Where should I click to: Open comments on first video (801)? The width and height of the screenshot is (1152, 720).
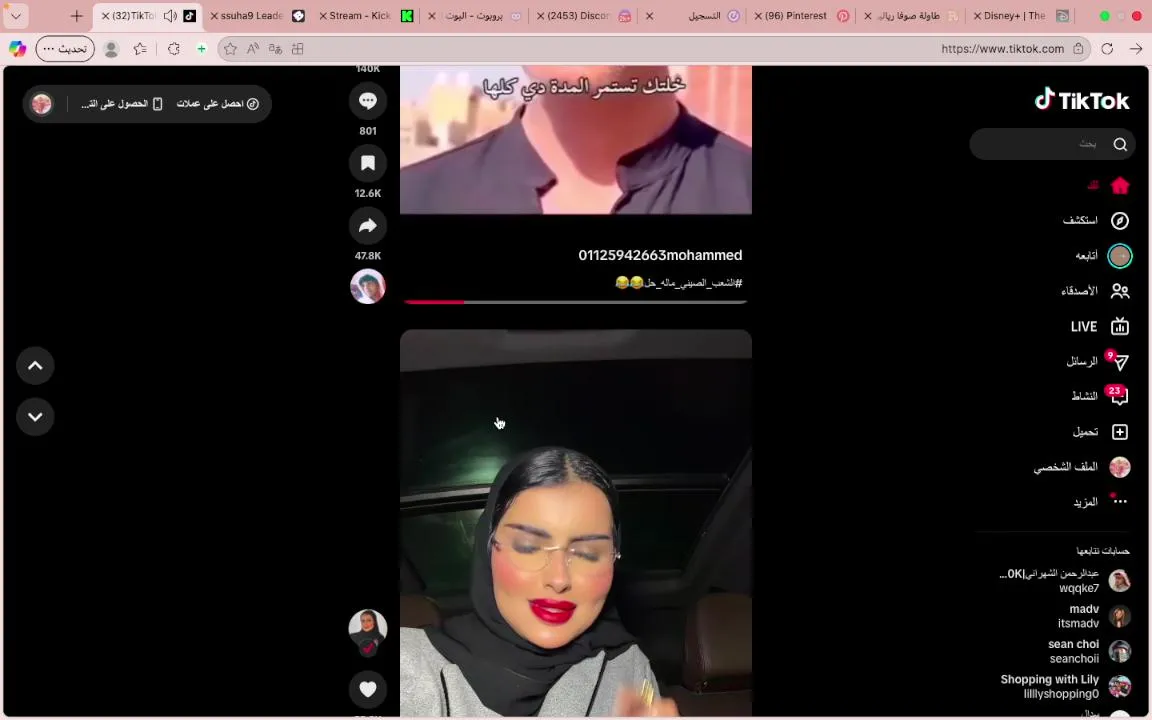pyautogui.click(x=368, y=101)
